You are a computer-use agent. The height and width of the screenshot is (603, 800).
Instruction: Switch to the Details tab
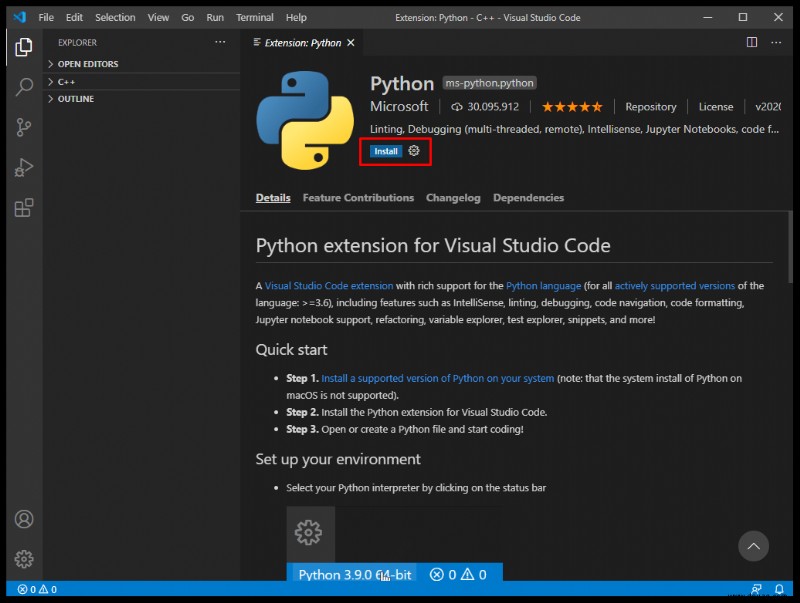point(273,197)
